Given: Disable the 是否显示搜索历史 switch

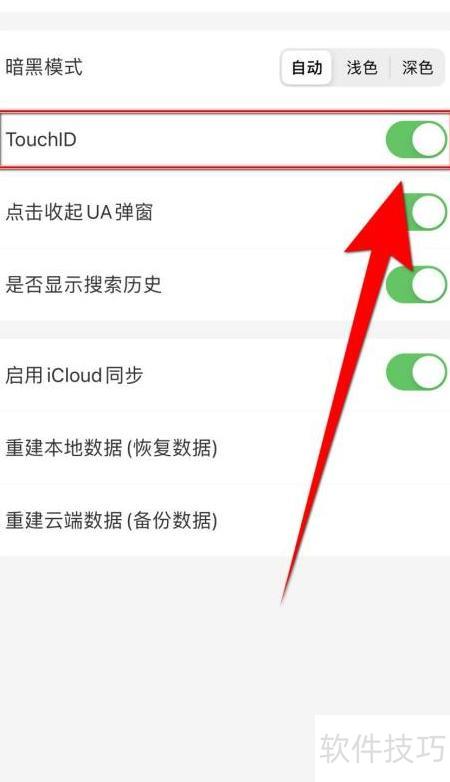Looking at the screenshot, I should (x=417, y=285).
